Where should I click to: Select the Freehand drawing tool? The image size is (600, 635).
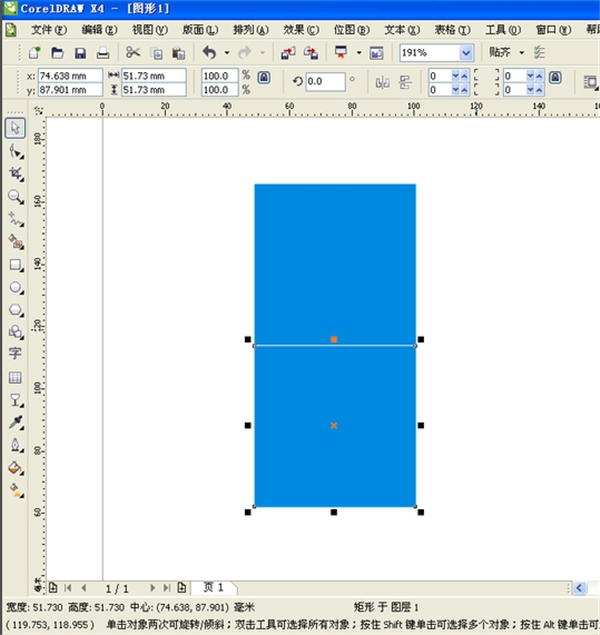(16, 219)
